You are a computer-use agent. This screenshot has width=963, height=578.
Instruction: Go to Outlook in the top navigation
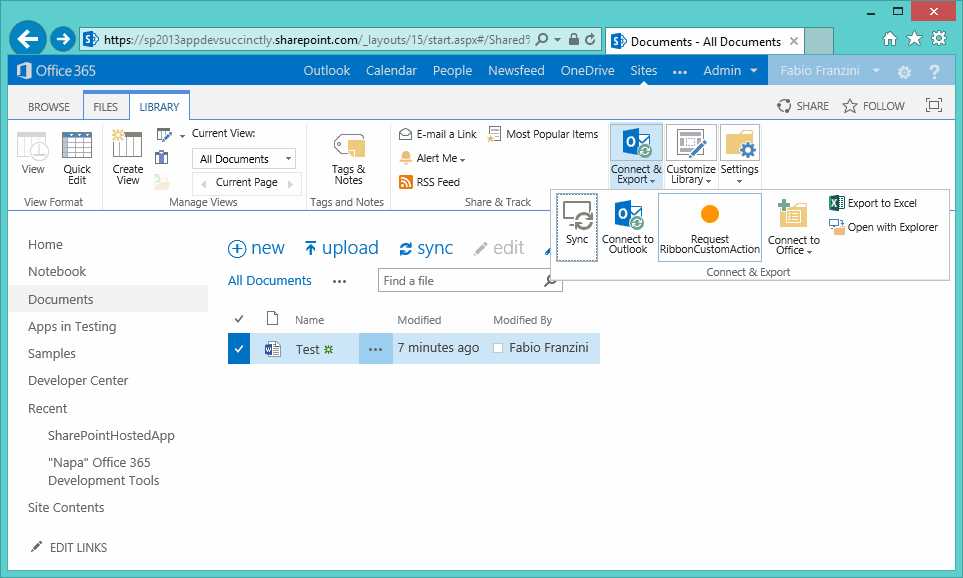[x=327, y=71]
